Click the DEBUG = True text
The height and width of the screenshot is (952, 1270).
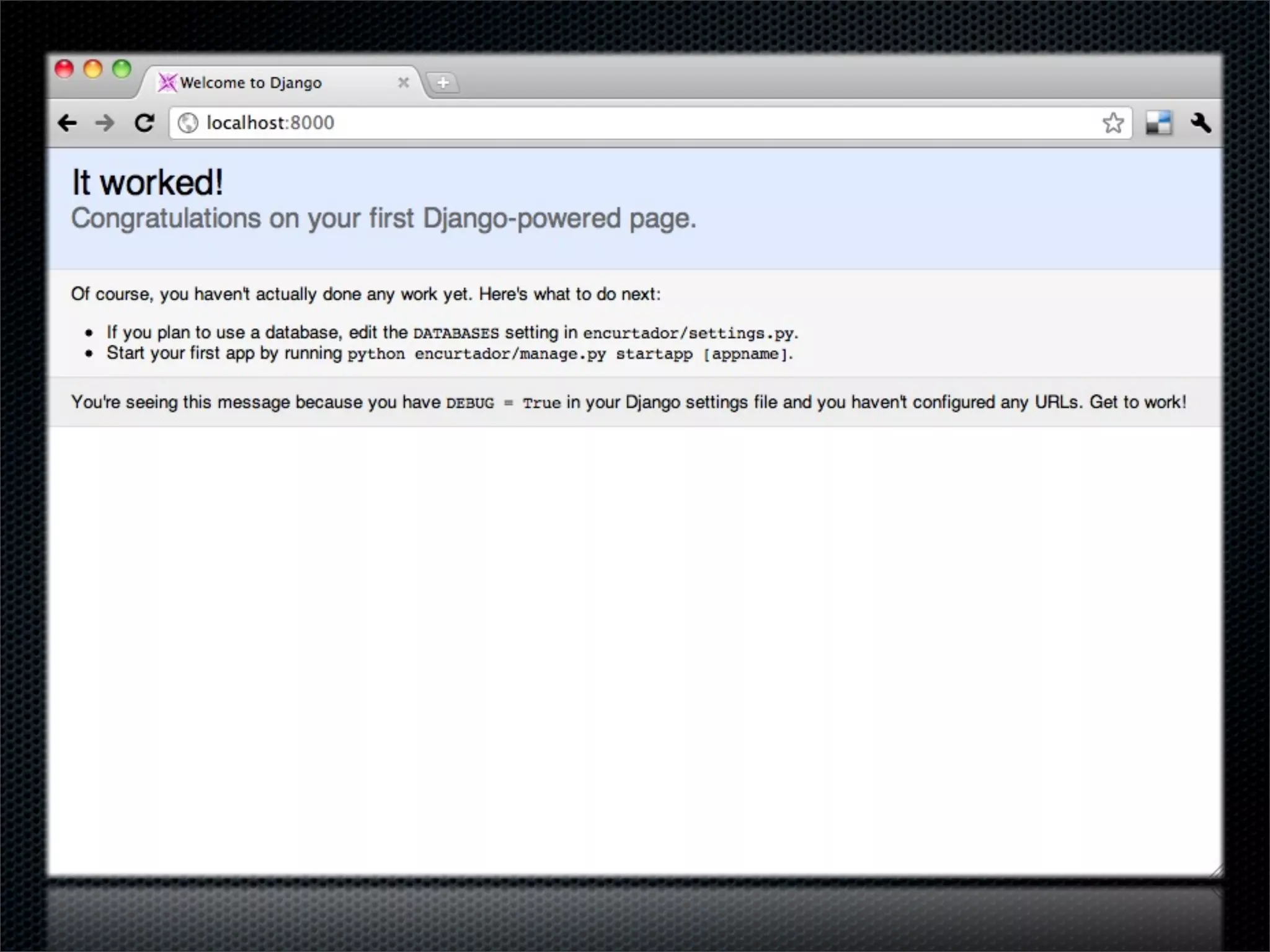(x=503, y=403)
